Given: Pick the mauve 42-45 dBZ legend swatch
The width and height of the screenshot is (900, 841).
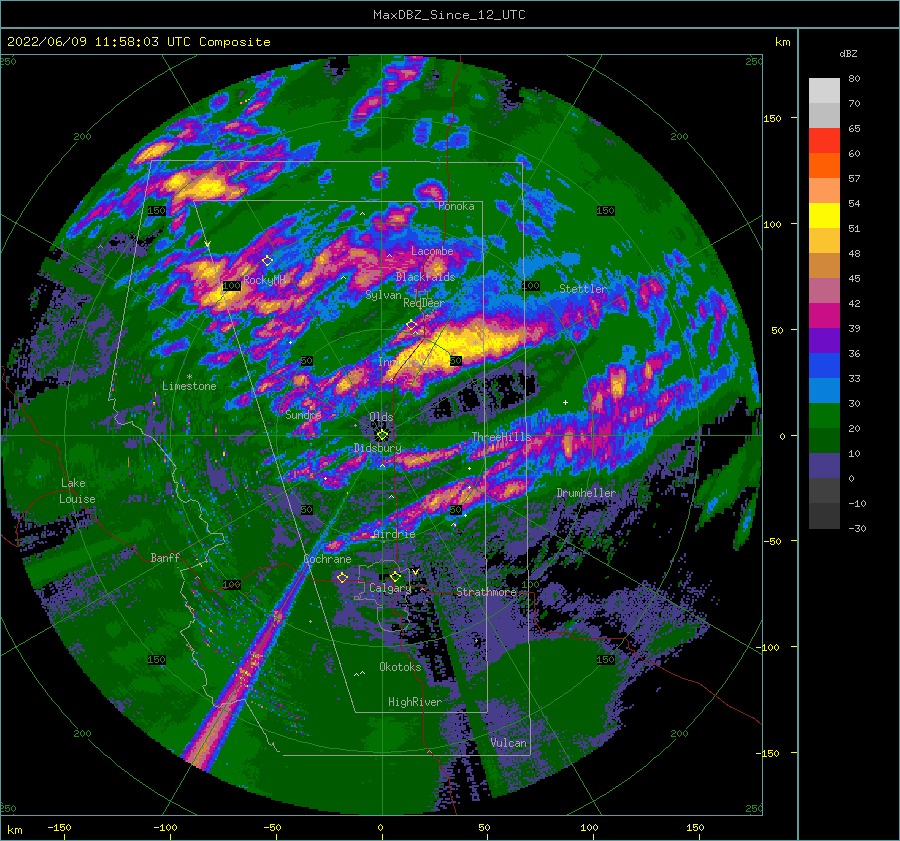Looking at the screenshot, I should [x=824, y=290].
